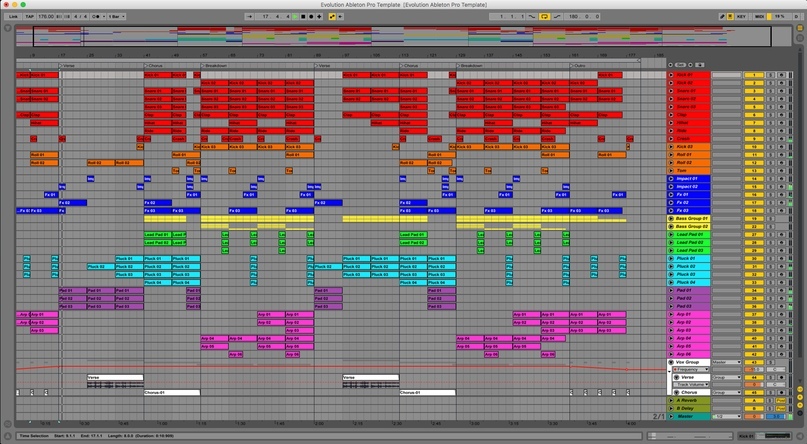Click the punch-out switch icon

(557, 16)
